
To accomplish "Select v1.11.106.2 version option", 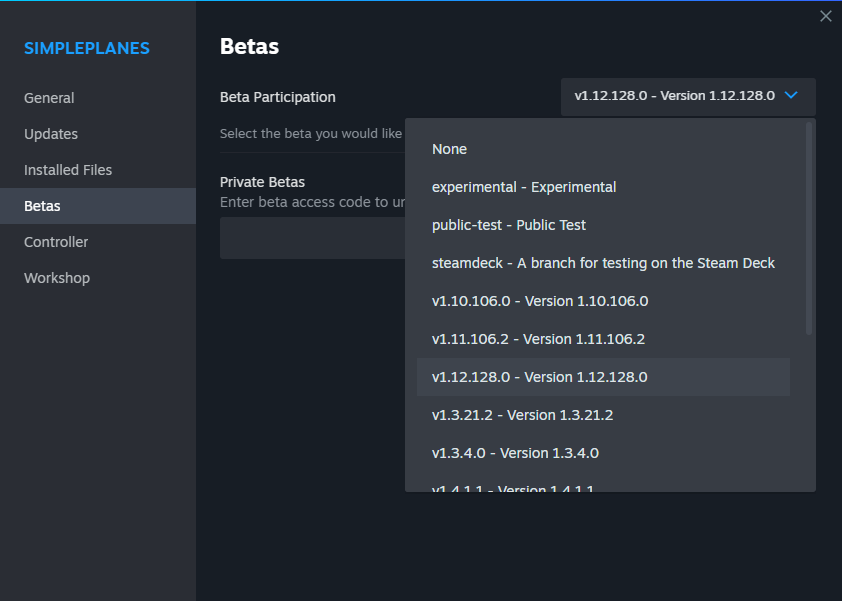I will tap(603, 339).
